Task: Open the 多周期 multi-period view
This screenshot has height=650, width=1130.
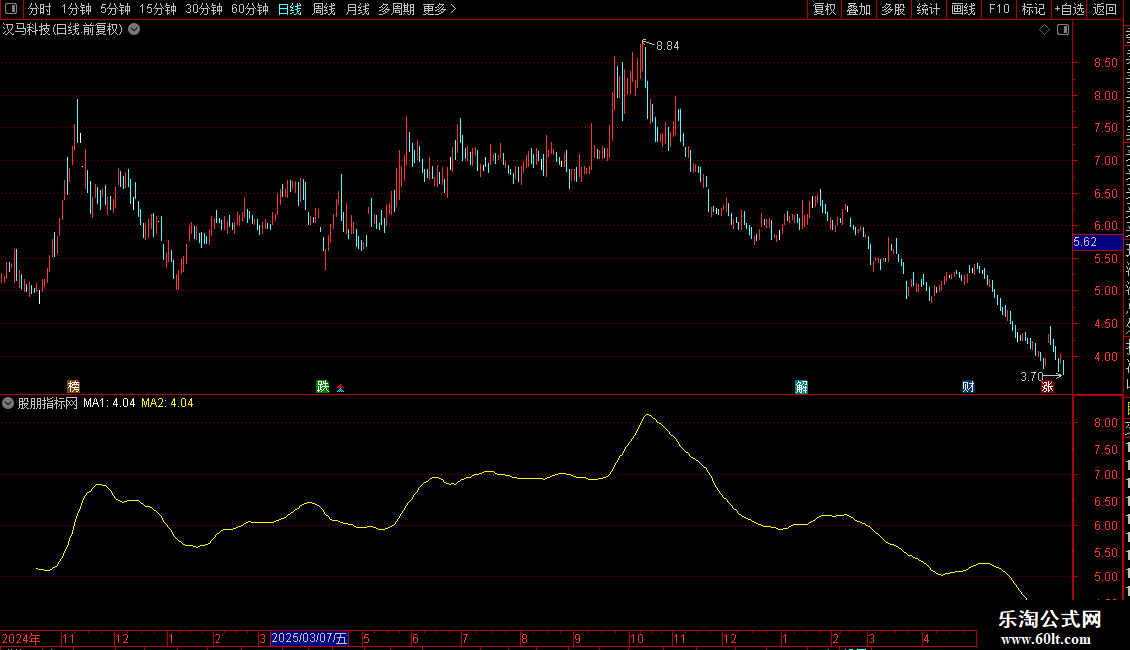Action: click(396, 9)
